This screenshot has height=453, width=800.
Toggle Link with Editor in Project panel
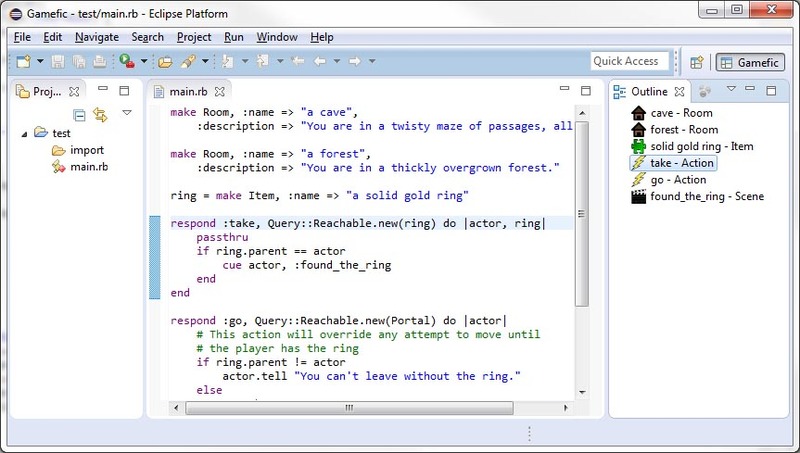(x=99, y=114)
